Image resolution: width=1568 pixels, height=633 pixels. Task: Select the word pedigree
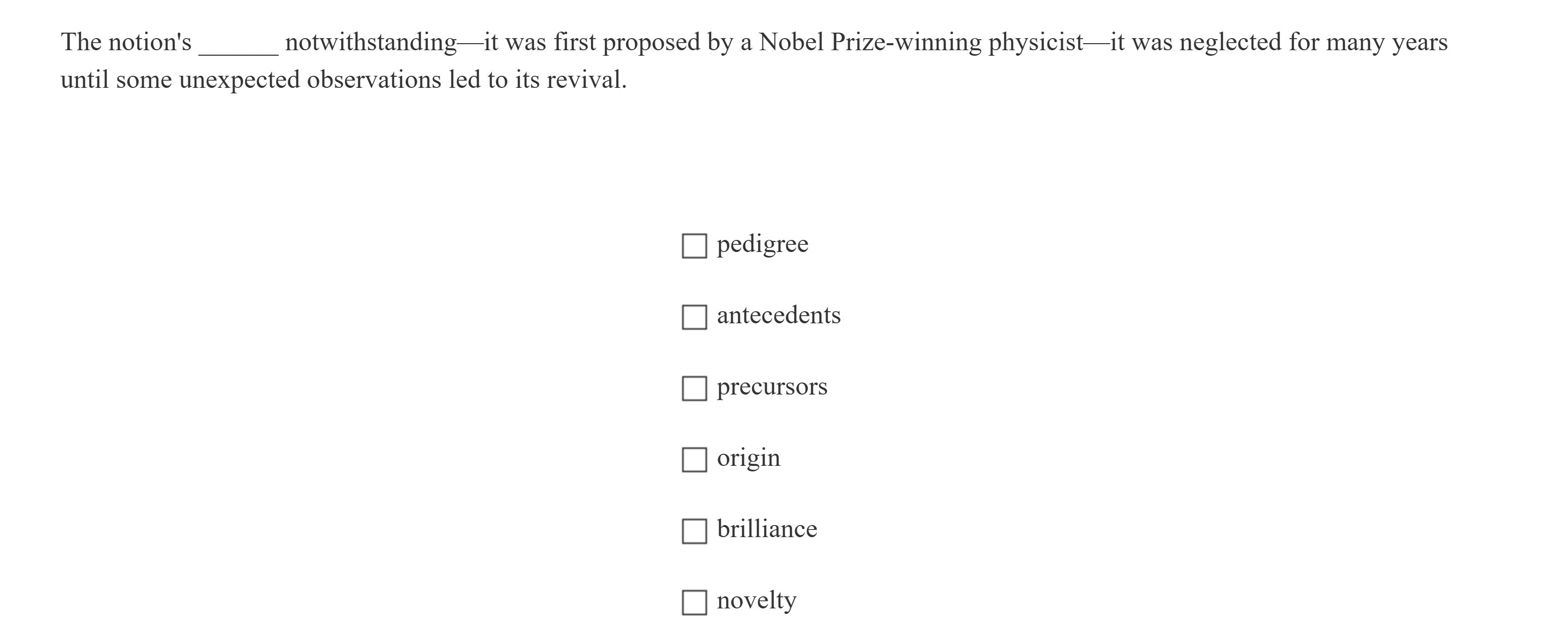click(762, 243)
